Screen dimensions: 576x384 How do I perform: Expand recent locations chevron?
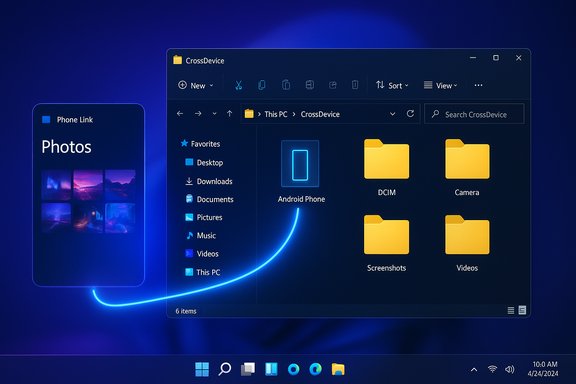click(x=214, y=114)
